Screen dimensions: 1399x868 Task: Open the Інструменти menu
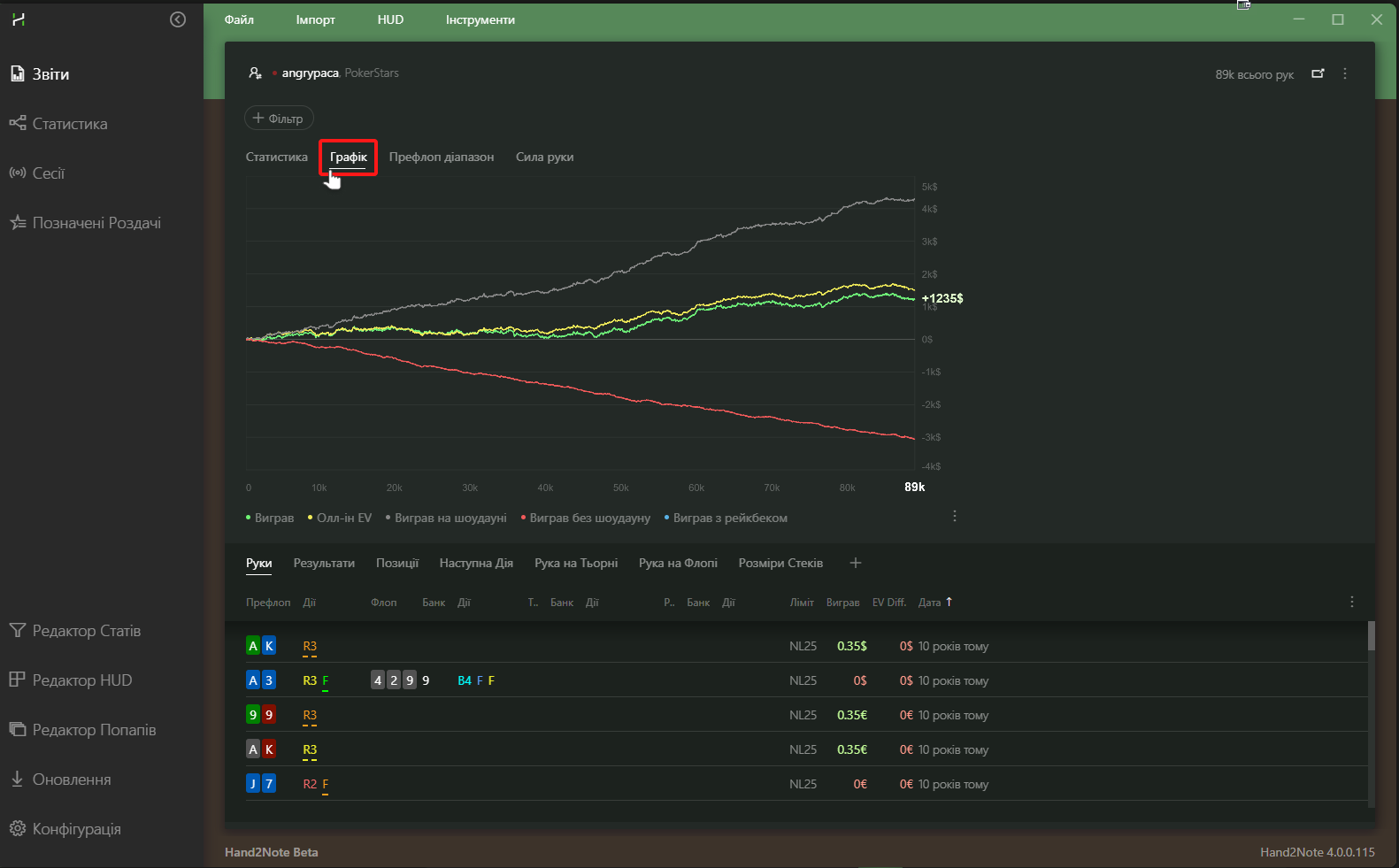pyautogui.click(x=480, y=19)
